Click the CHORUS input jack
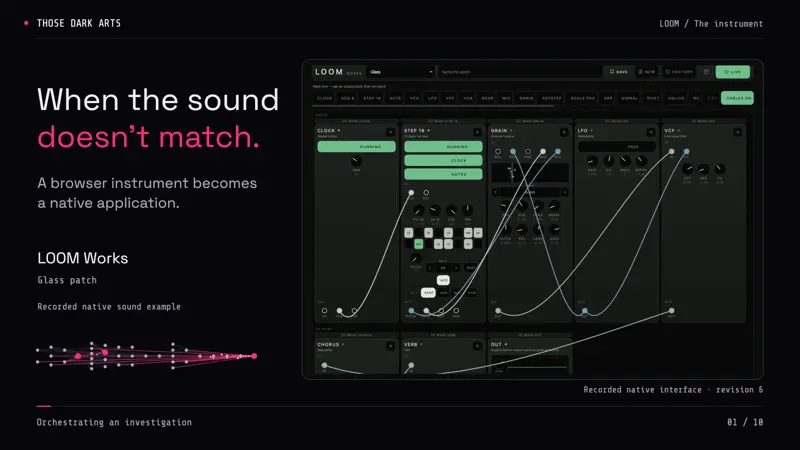 point(324,365)
